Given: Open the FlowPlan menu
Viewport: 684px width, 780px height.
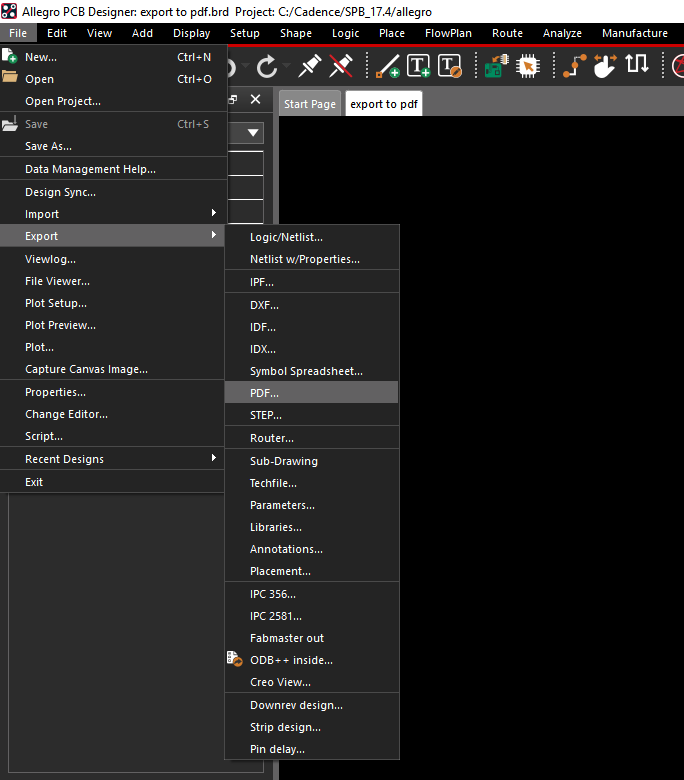Looking at the screenshot, I should pos(448,33).
